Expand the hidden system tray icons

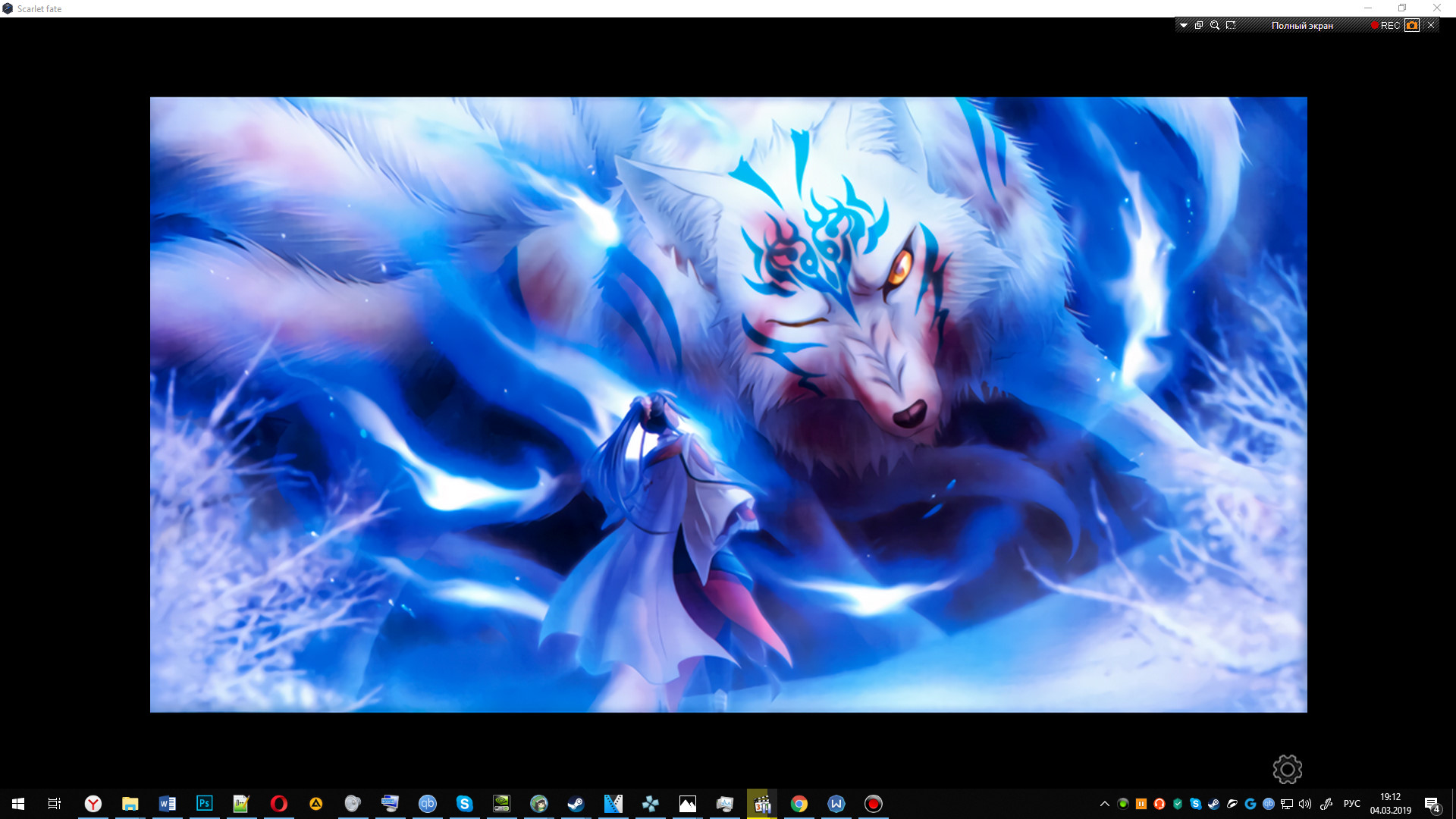click(x=1105, y=804)
